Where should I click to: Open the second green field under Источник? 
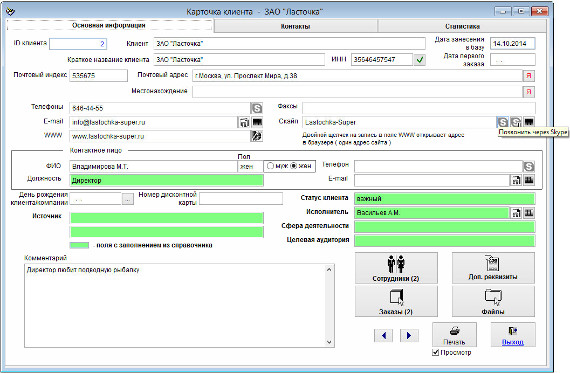pyautogui.click(x=166, y=232)
